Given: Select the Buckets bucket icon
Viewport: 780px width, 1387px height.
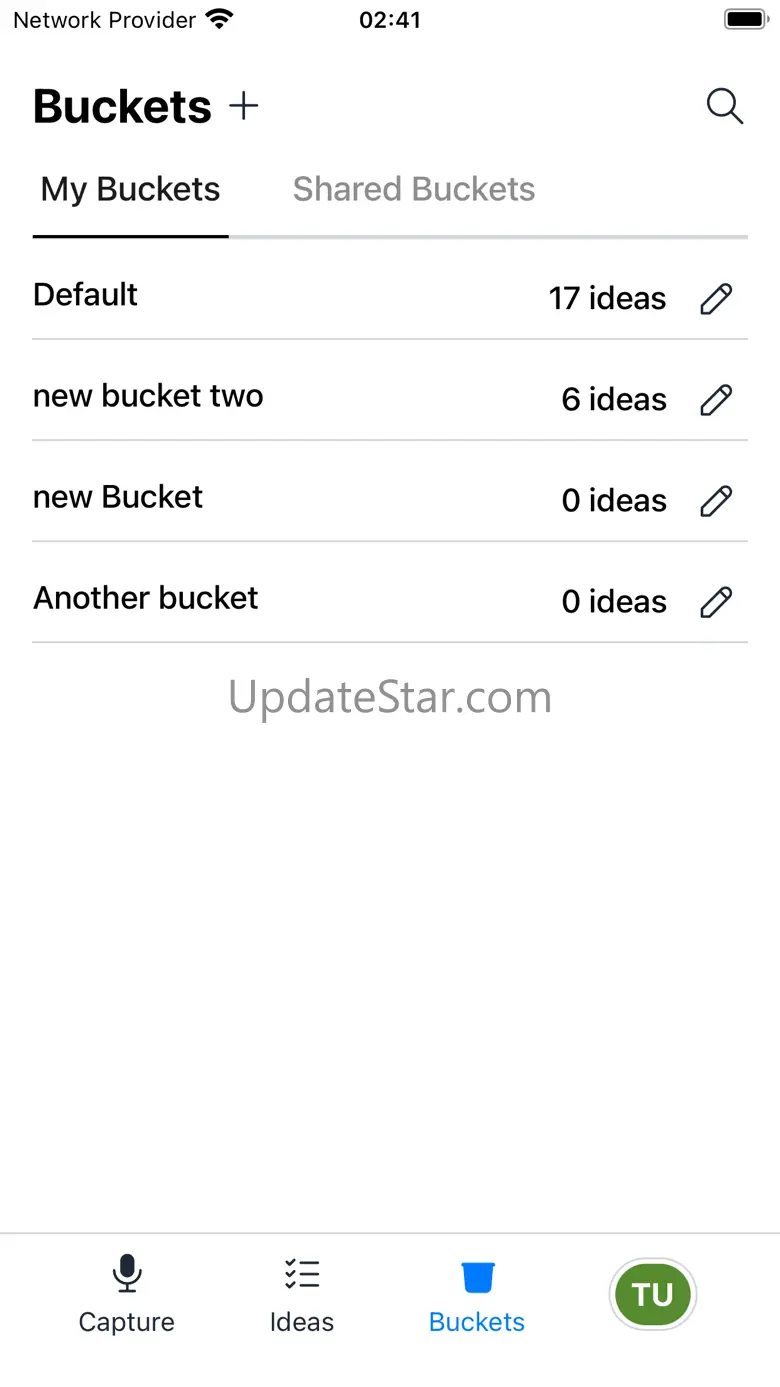Looking at the screenshot, I should (477, 1277).
